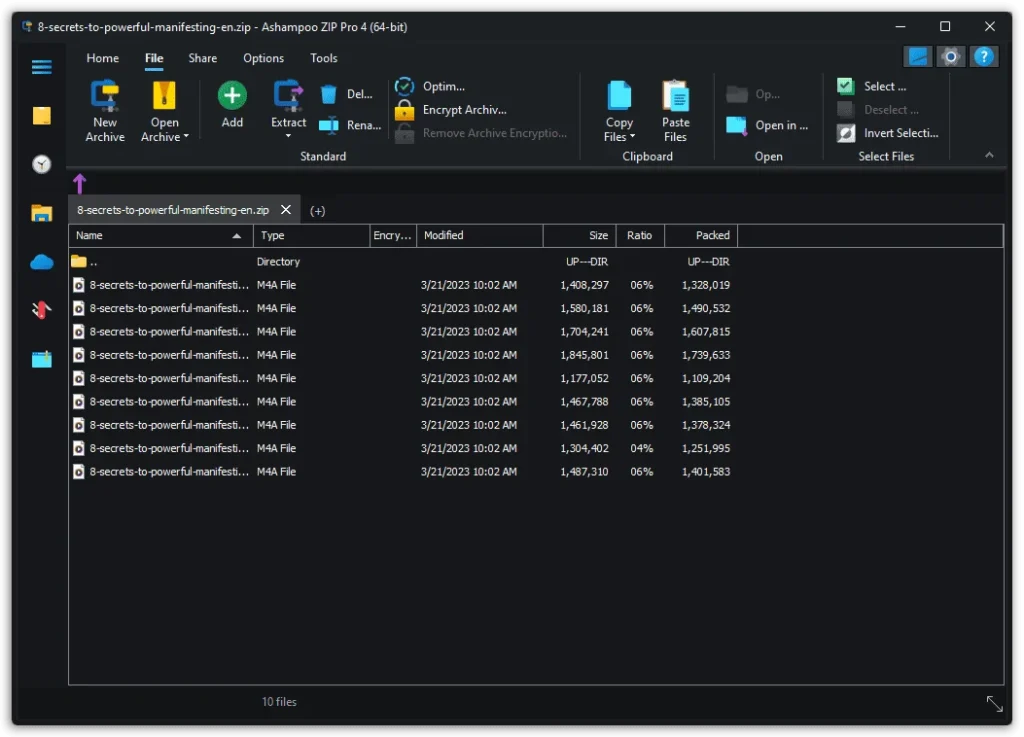Go up one level with purple arrow
This screenshot has width=1024, height=737.
click(x=80, y=183)
